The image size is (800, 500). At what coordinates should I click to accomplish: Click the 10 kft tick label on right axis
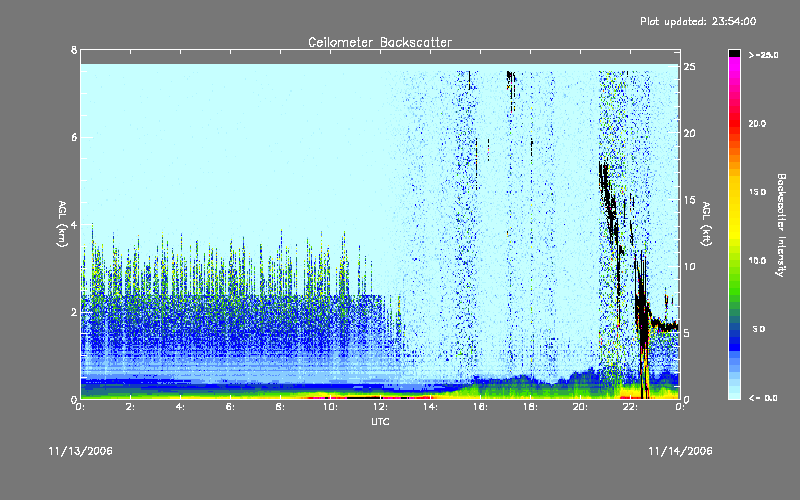pos(689,266)
